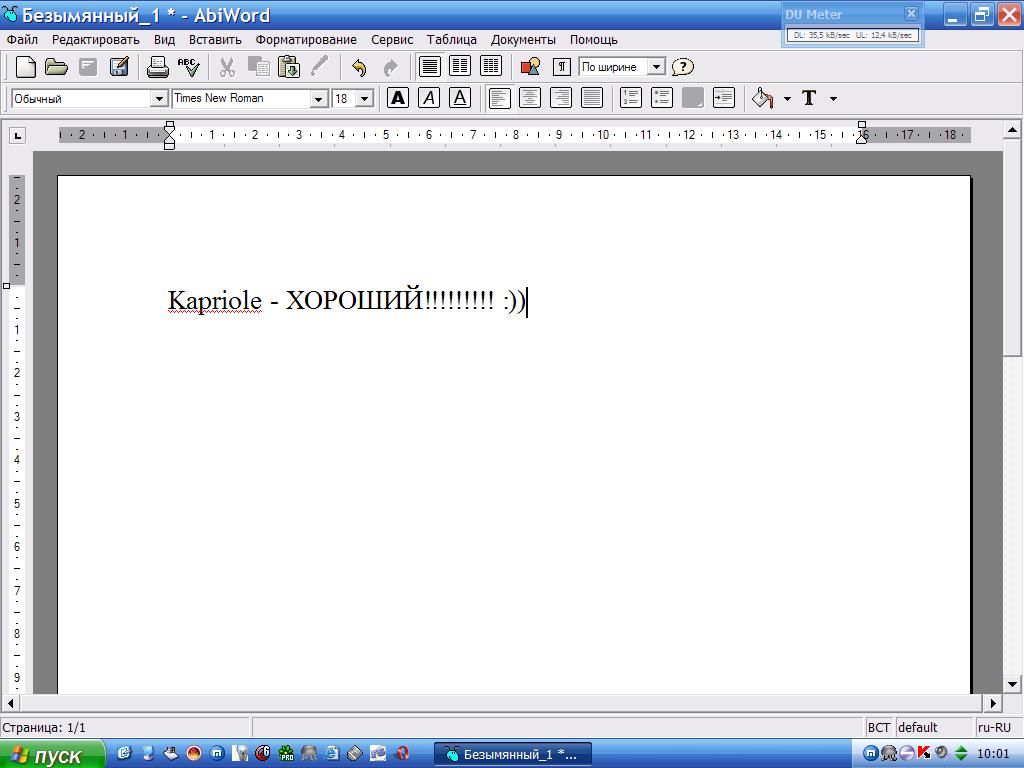Click the 'Страница: 1/1' status text
This screenshot has width=1024, height=768.
44,728
